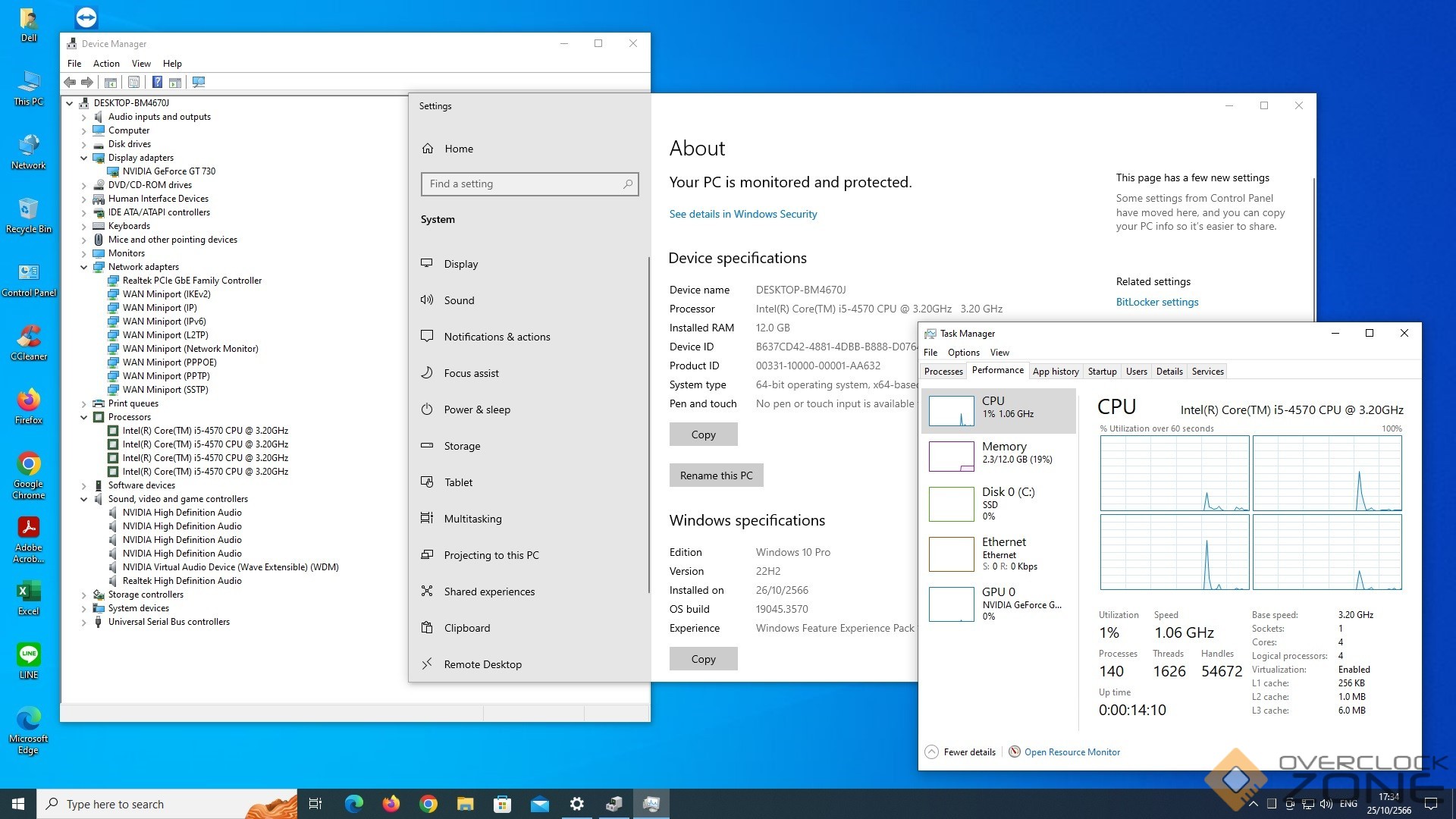Image resolution: width=1456 pixels, height=819 pixels.
Task: Open Resource Monitor link icon
Action: [1015, 752]
